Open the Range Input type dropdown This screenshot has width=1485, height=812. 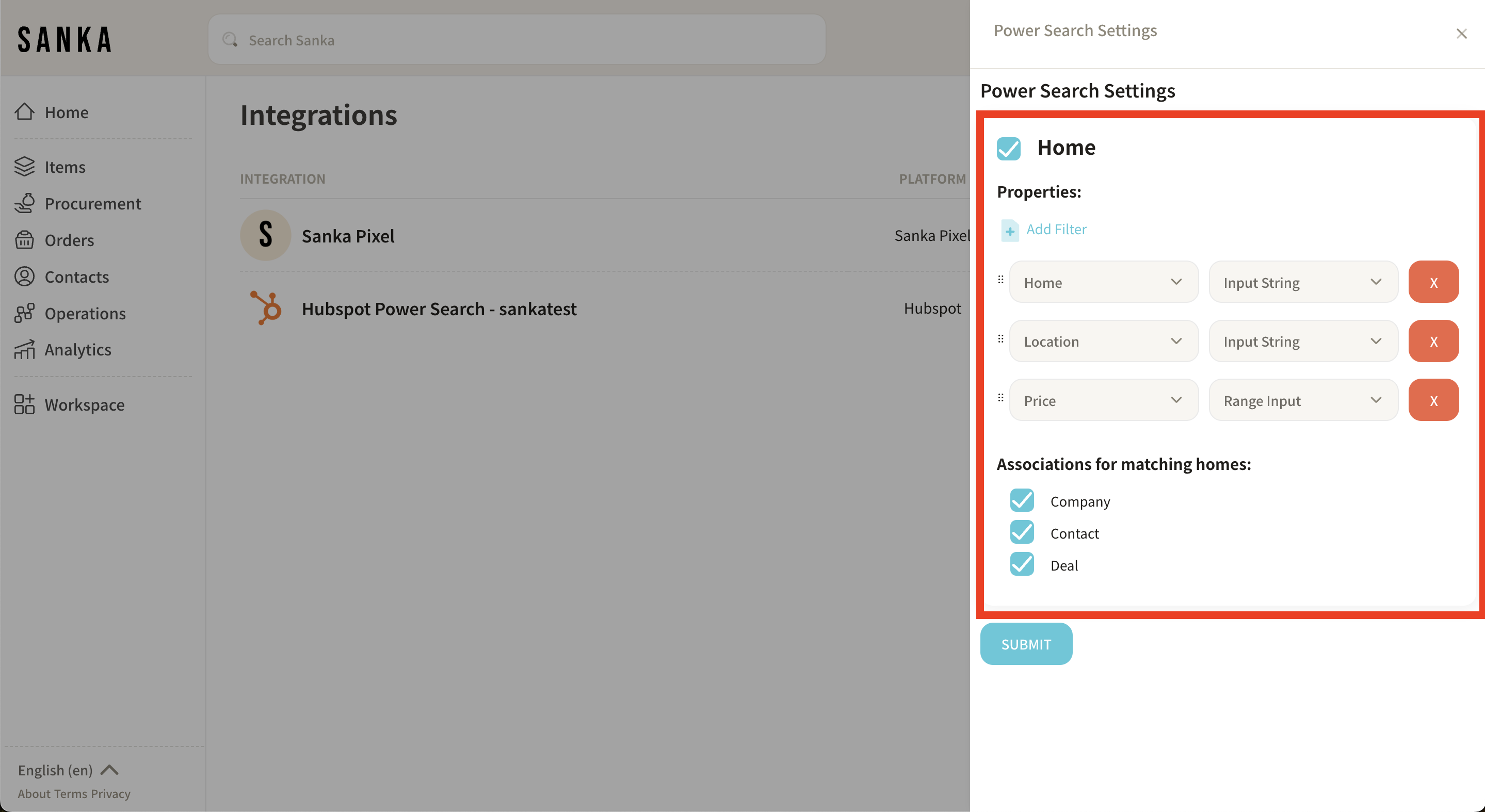pyautogui.click(x=1302, y=400)
